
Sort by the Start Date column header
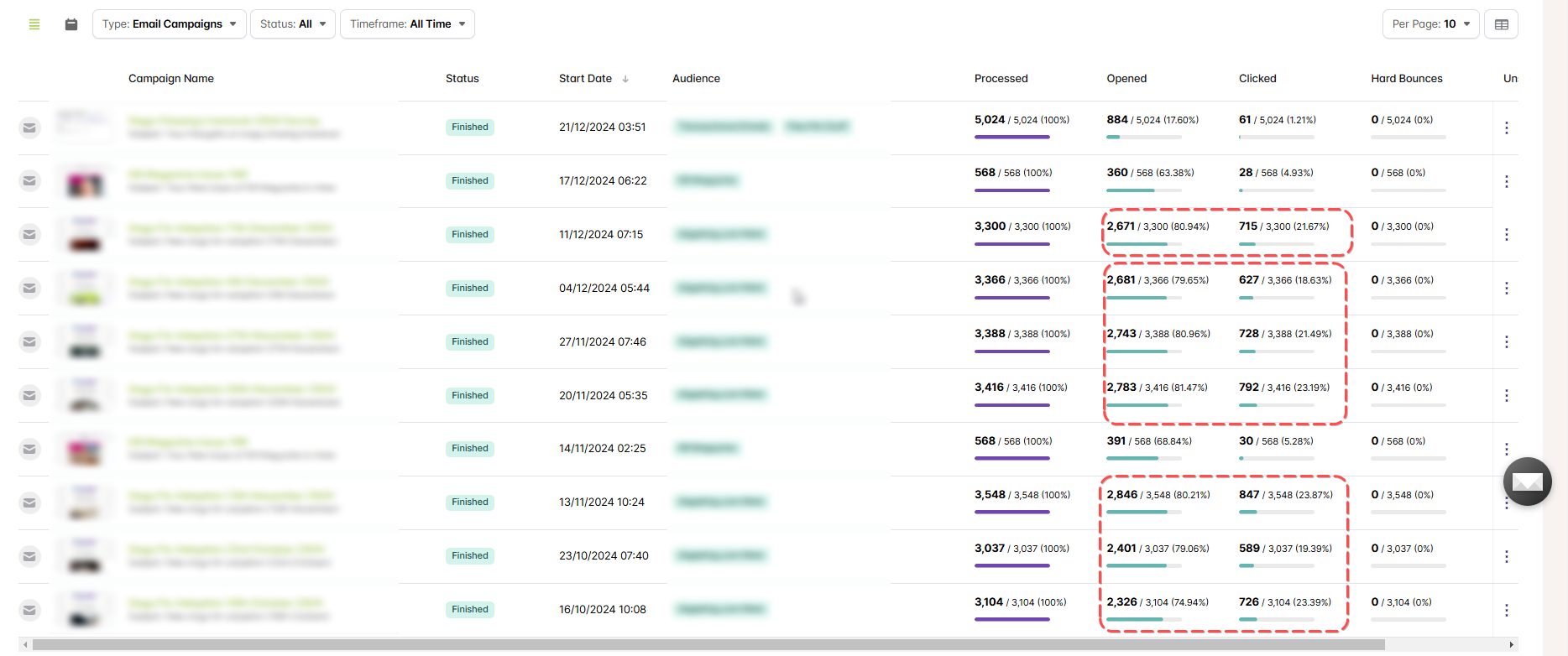click(585, 79)
